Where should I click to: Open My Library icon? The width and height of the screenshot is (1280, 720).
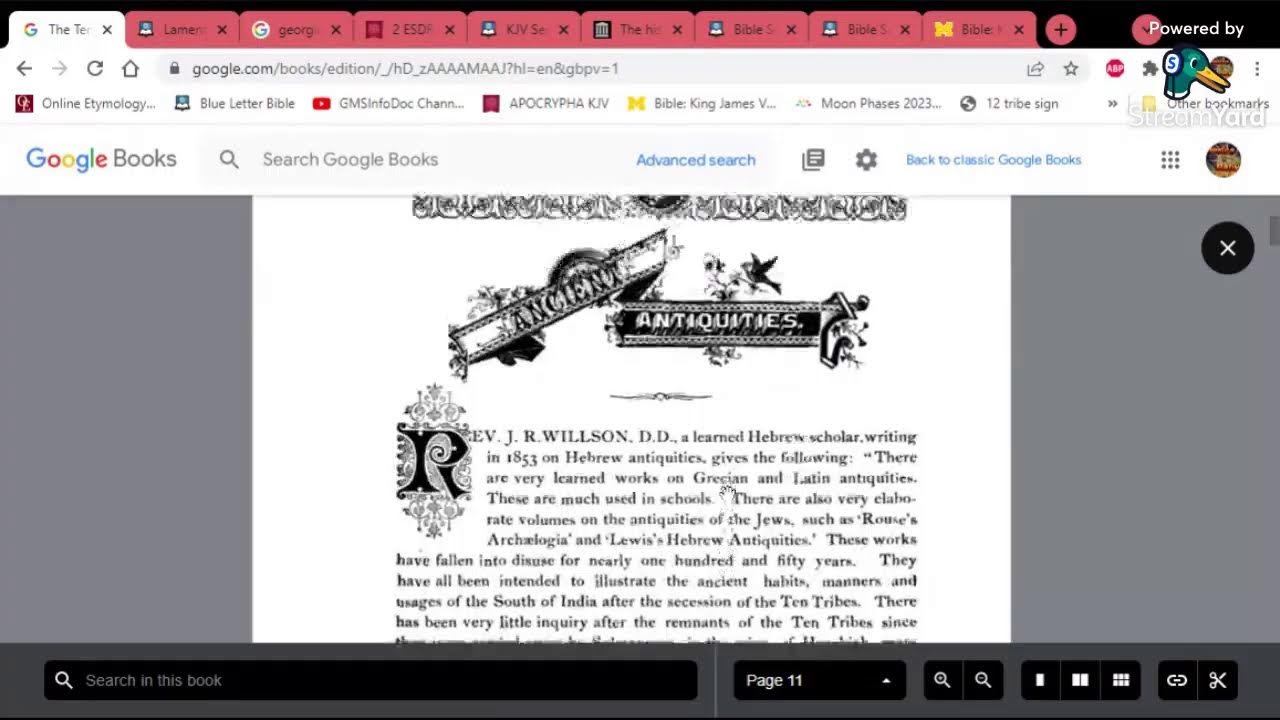click(x=813, y=160)
